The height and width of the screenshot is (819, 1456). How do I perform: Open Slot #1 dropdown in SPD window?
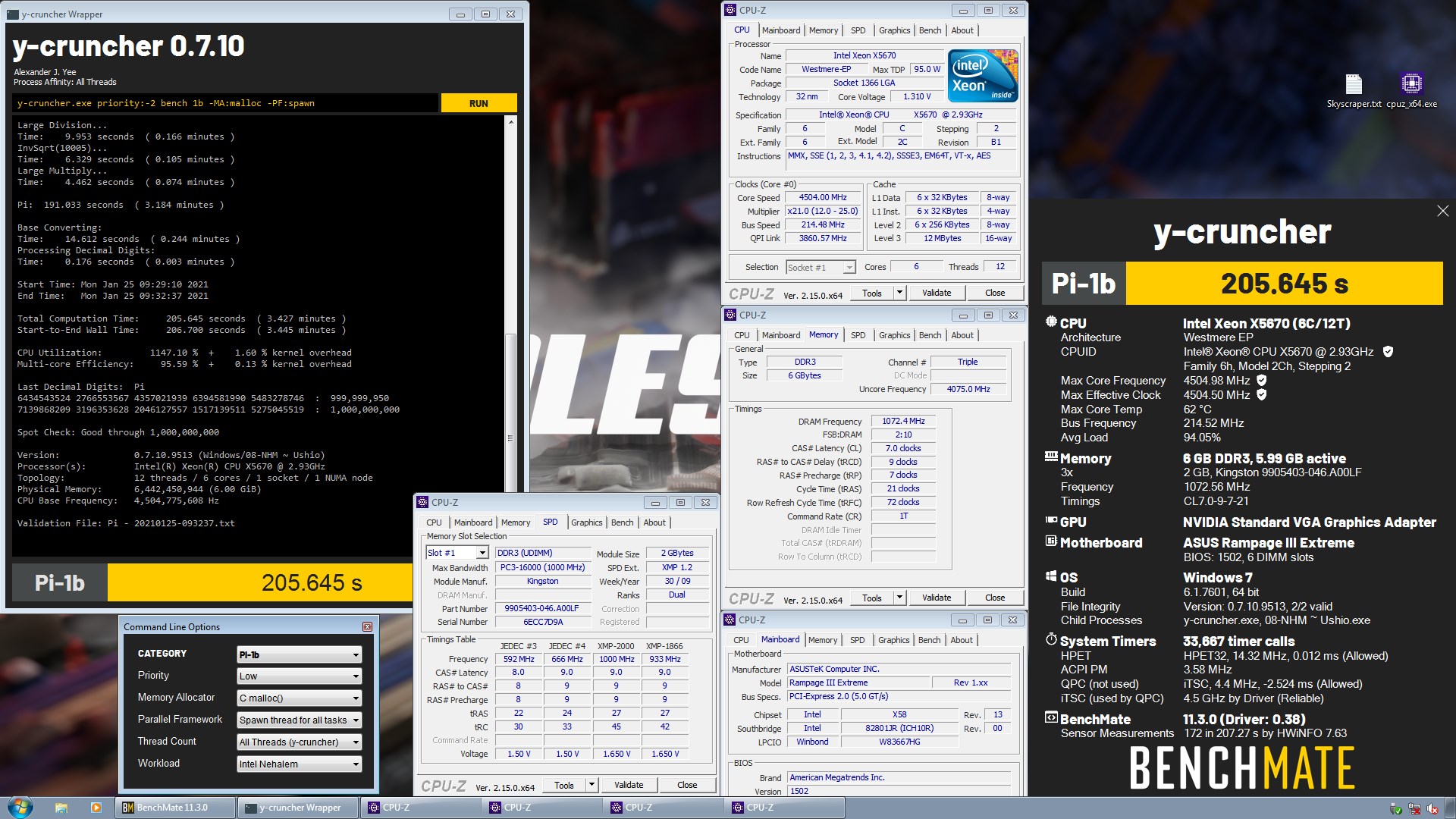pyautogui.click(x=482, y=553)
